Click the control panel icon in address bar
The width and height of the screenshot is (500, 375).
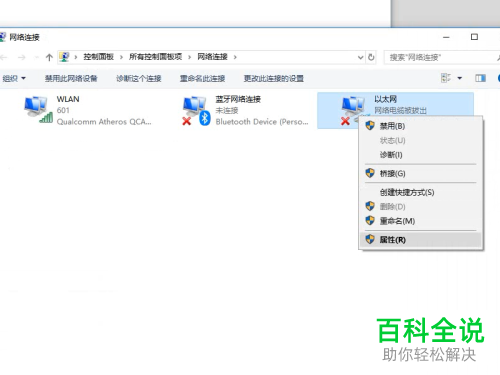[x=64, y=57]
